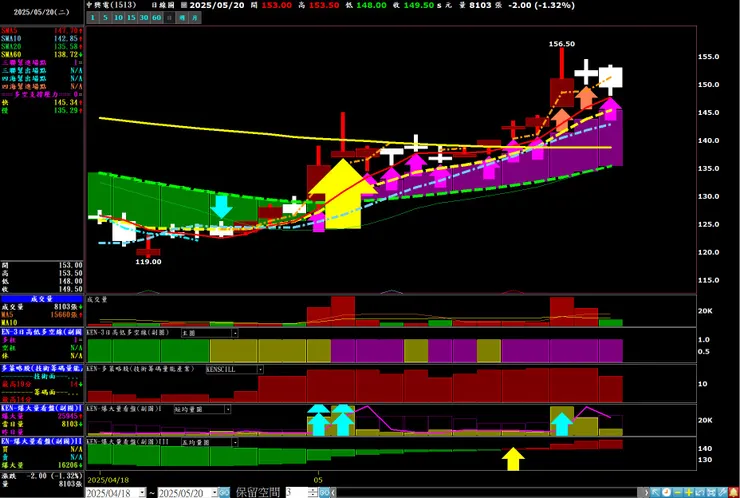Click the MA5 15660張 volume row
740x498 pixels.
click(x=42, y=315)
